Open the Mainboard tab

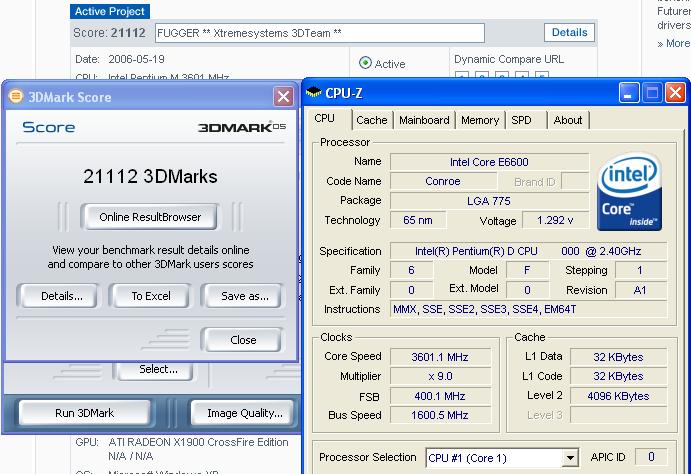[x=424, y=120]
